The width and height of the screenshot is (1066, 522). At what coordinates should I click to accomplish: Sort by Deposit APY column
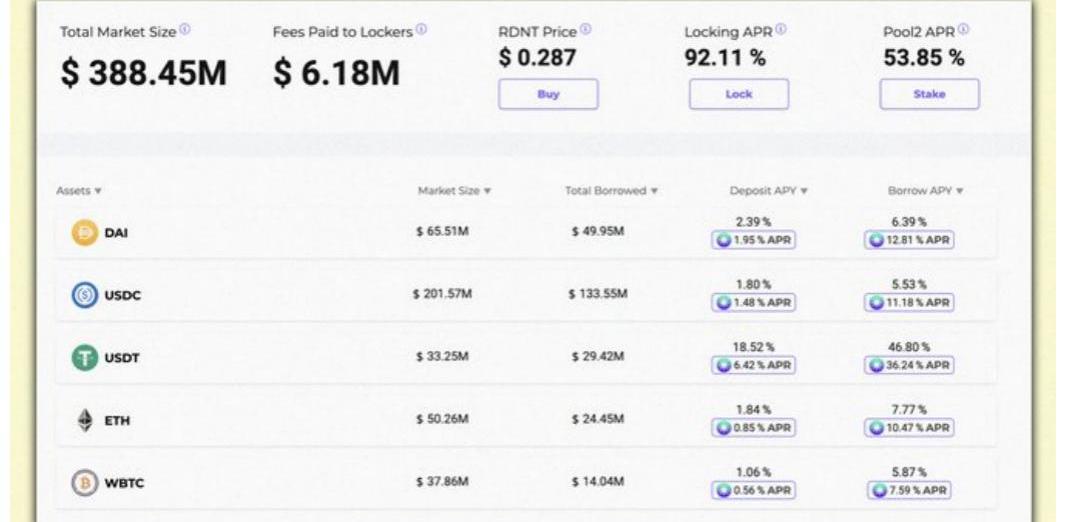click(768, 190)
